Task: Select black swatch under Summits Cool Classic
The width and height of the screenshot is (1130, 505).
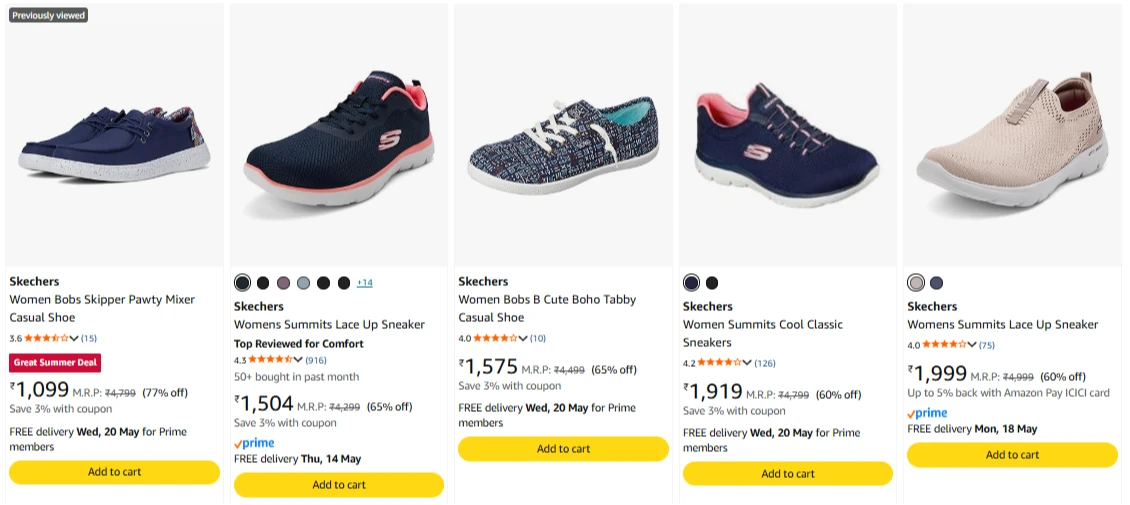Action: pyautogui.click(x=712, y=282)
